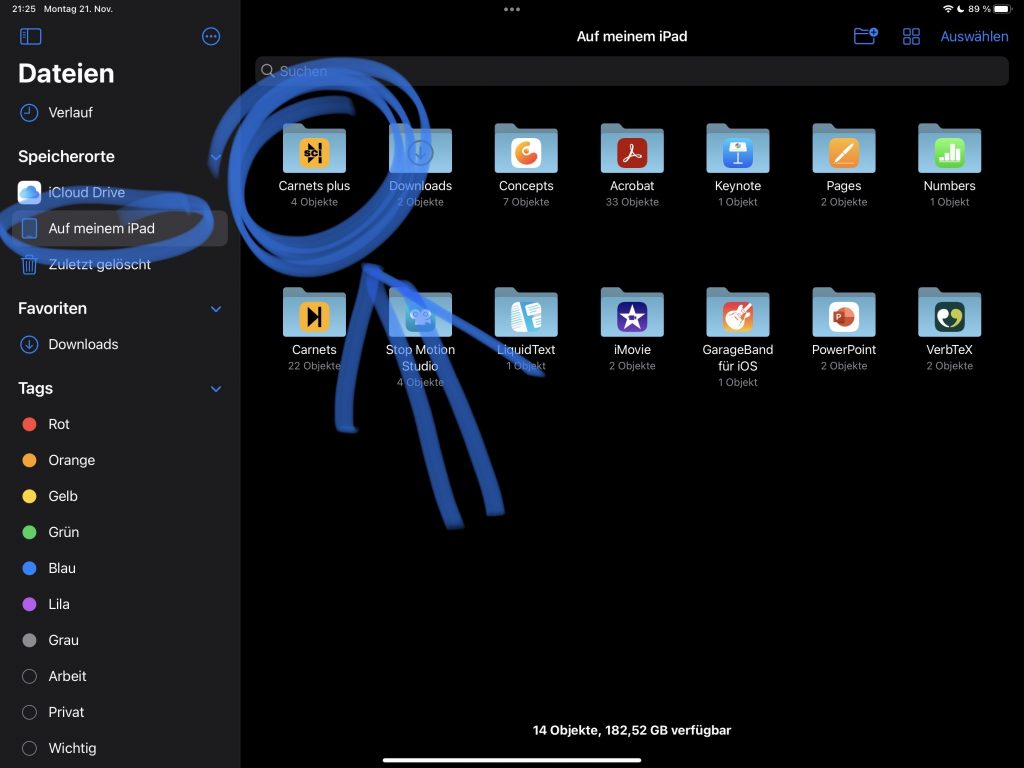Viewport: 1024px width, 768px height.
Task: Tap the battery indicator in status bar
Action: 1002,8
